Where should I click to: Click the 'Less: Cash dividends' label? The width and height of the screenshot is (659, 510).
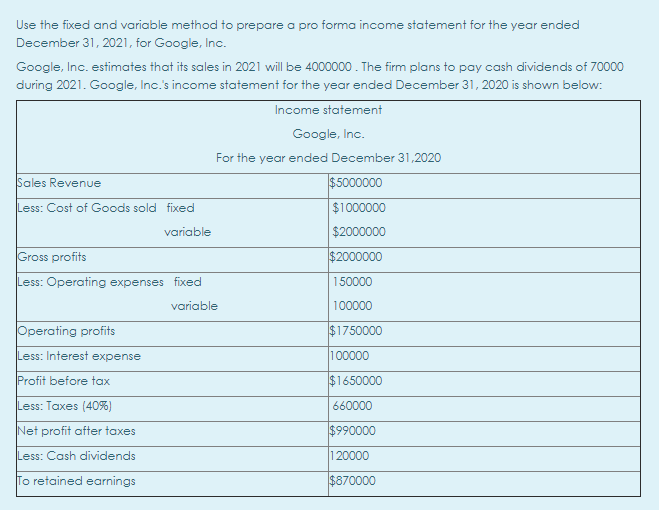[x=76, y=456]
